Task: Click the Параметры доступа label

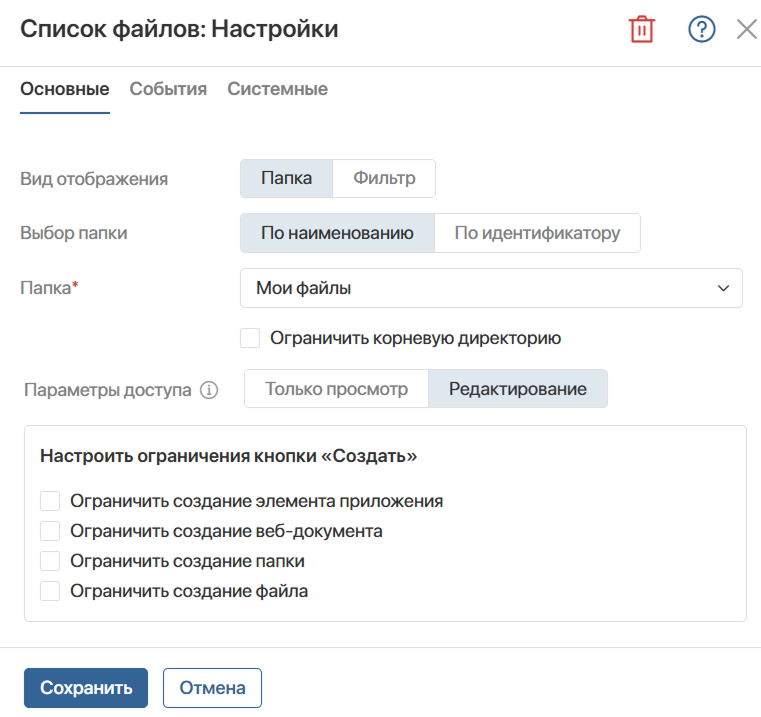Action: (x=108, y=390)
